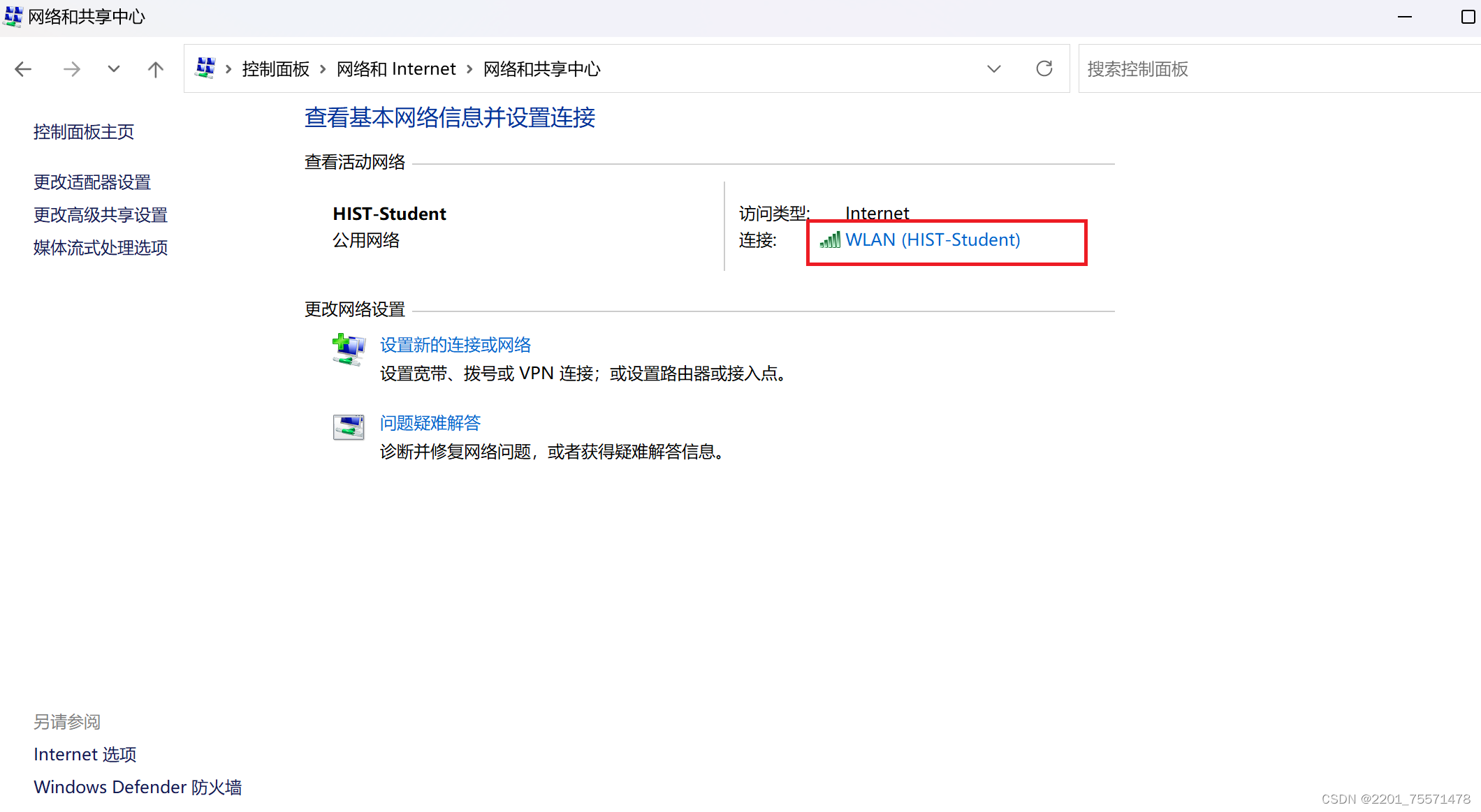Expand the address bar history dropdown

pyautogui.click(x=993, y=69)
